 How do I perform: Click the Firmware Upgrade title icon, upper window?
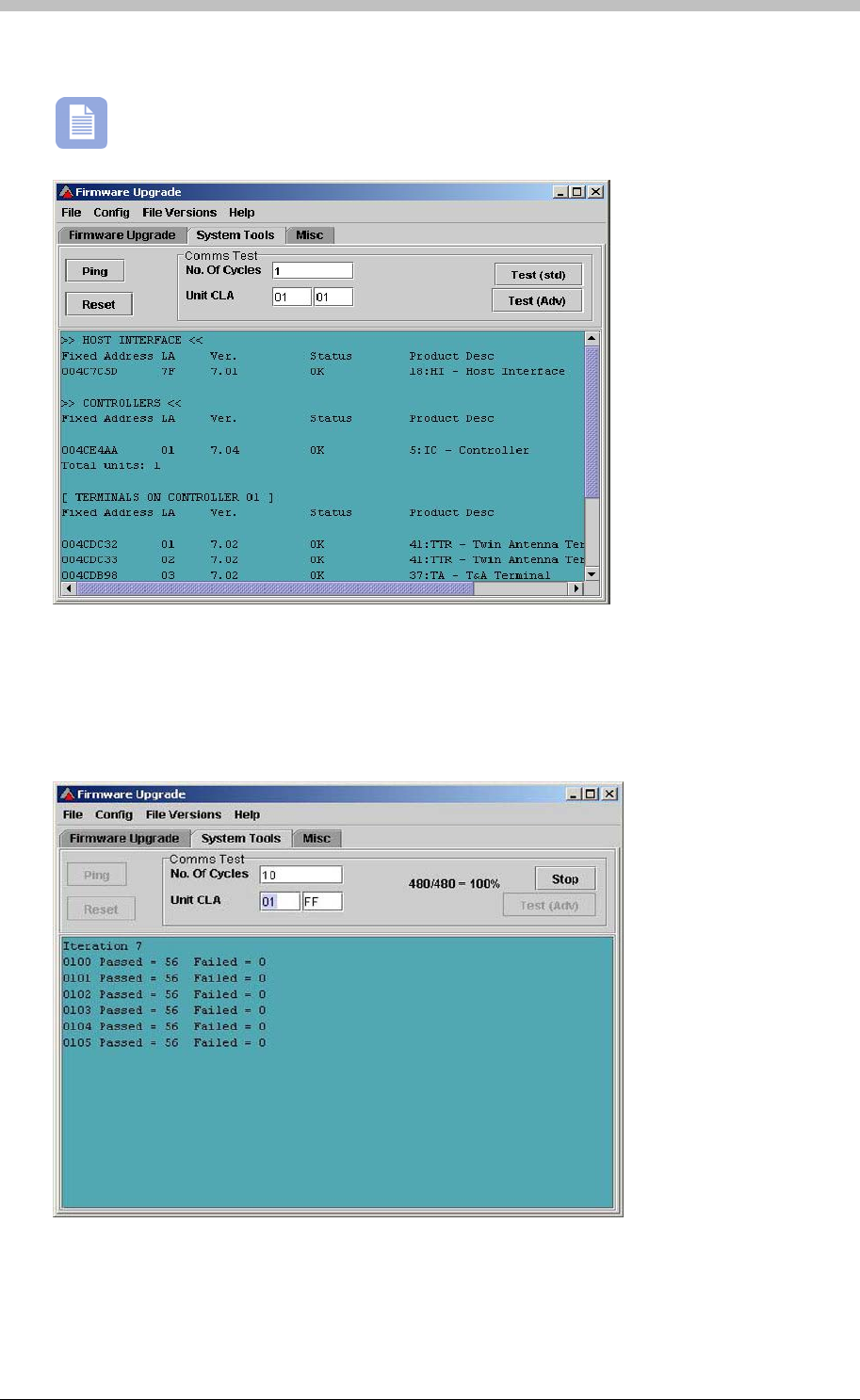(66, 192)
